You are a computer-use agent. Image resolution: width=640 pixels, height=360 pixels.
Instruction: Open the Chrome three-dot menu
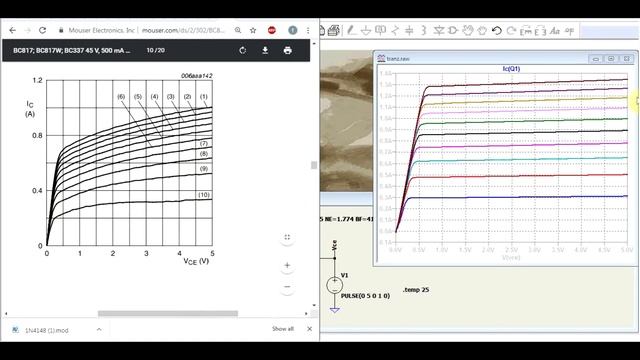[x=308, y=30]
